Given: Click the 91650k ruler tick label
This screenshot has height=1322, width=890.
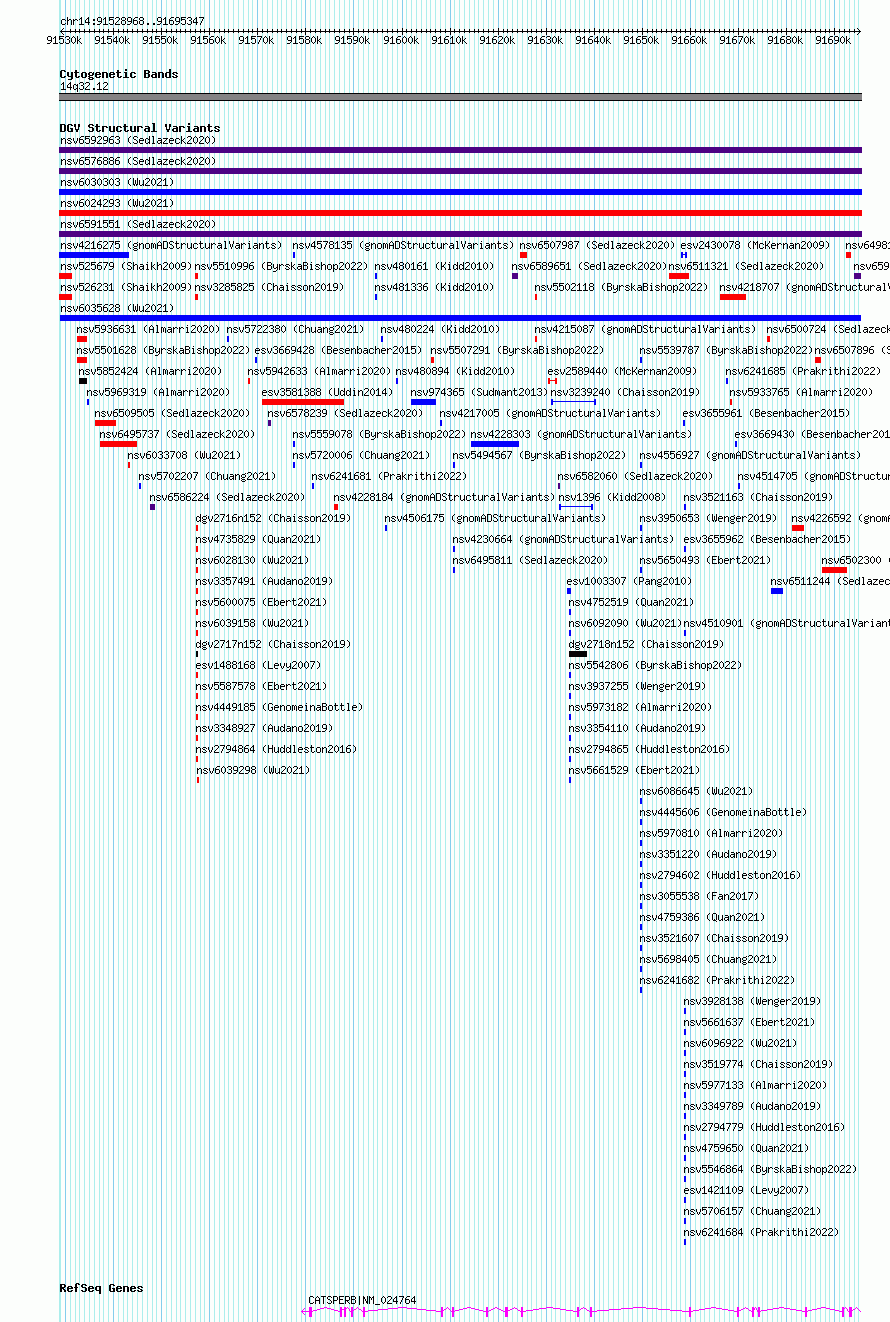Looking at the screenshot, I should [x=641, y=40].
